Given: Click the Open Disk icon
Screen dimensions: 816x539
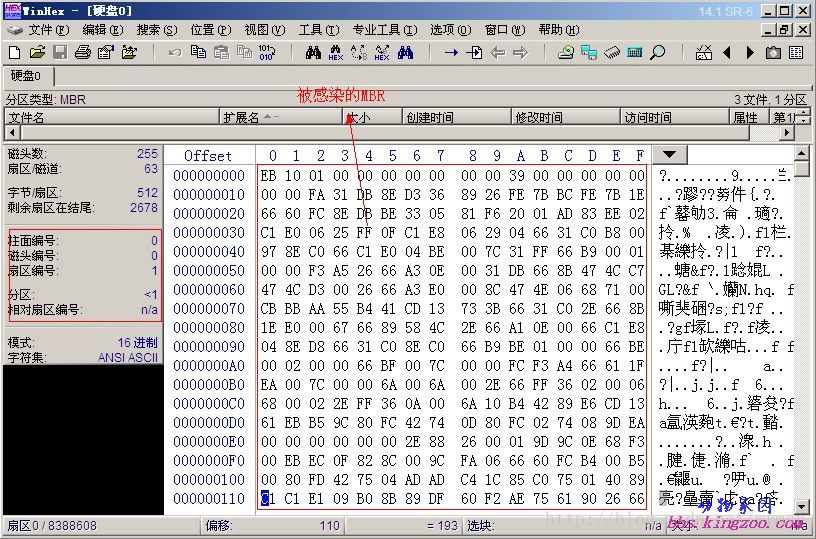Looking at the screenshot, I should [566, 53].
